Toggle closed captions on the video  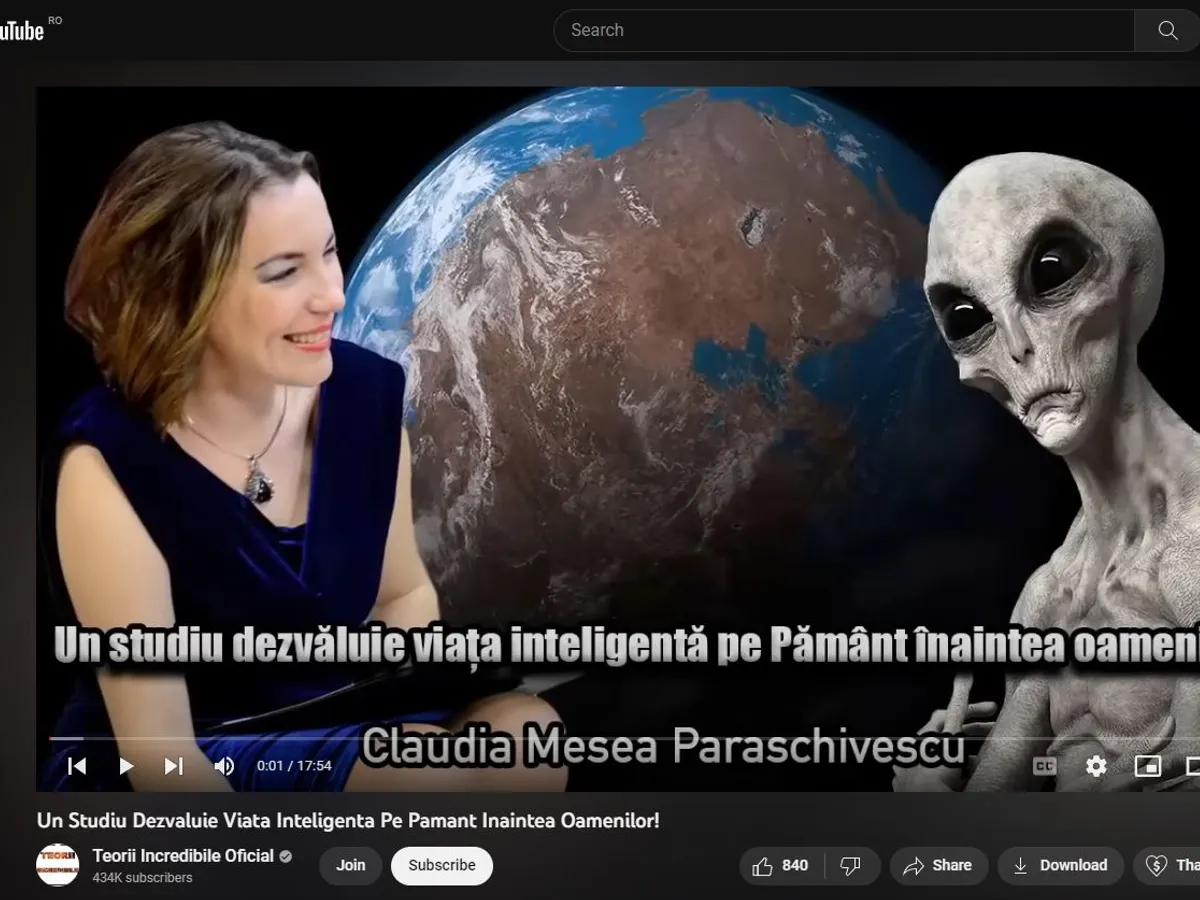tap(1045, 766)
